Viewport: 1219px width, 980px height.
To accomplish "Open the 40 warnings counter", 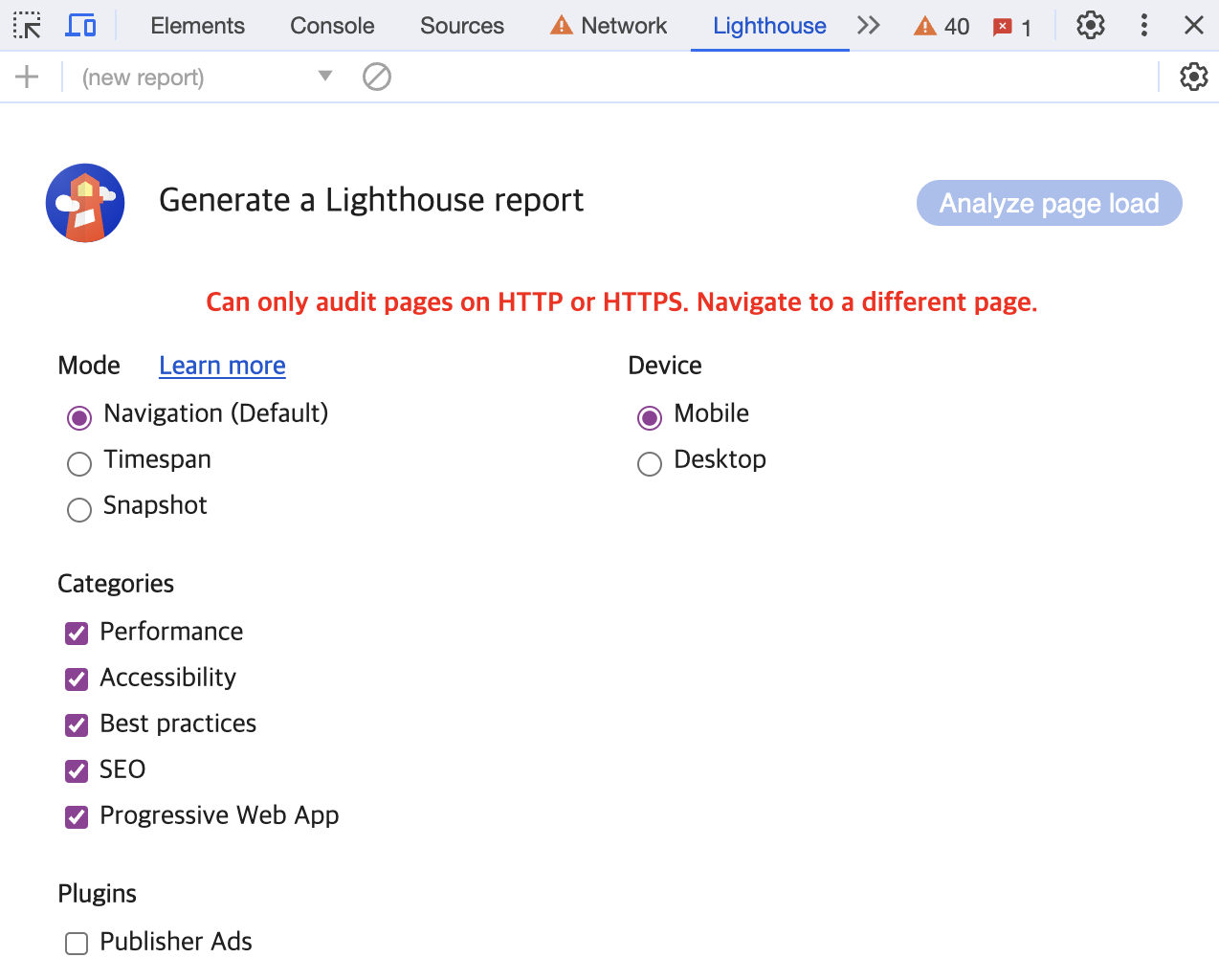I will (942, 26).
